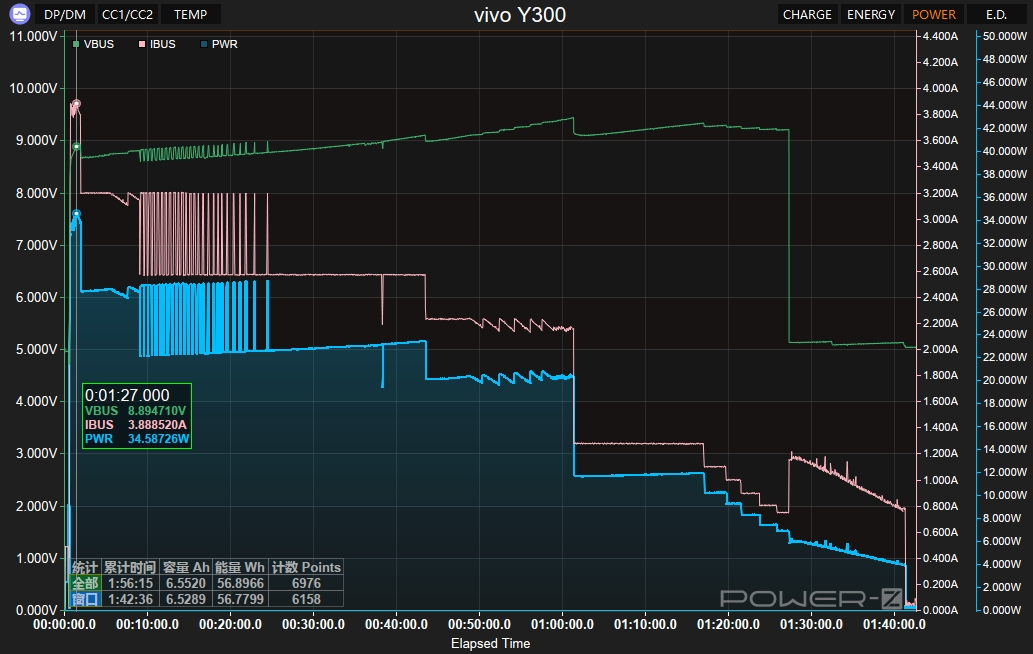Click the energy value 56.8966
Viewport: 1033px width, 654px height.
[240, 584]
